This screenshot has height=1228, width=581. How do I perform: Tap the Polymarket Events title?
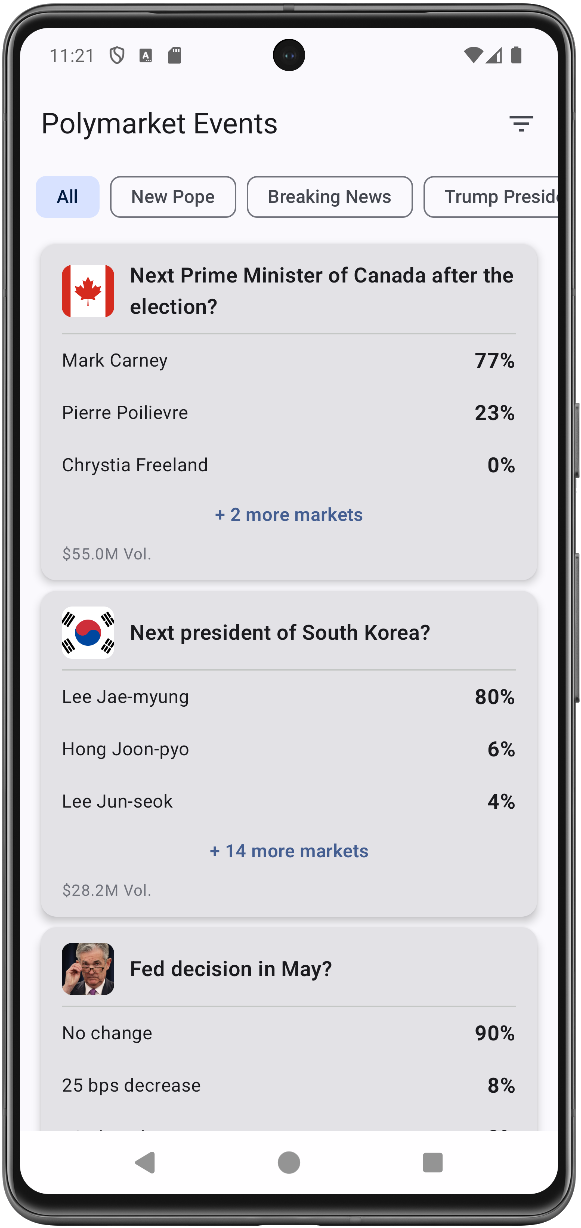tap(159, 123)
